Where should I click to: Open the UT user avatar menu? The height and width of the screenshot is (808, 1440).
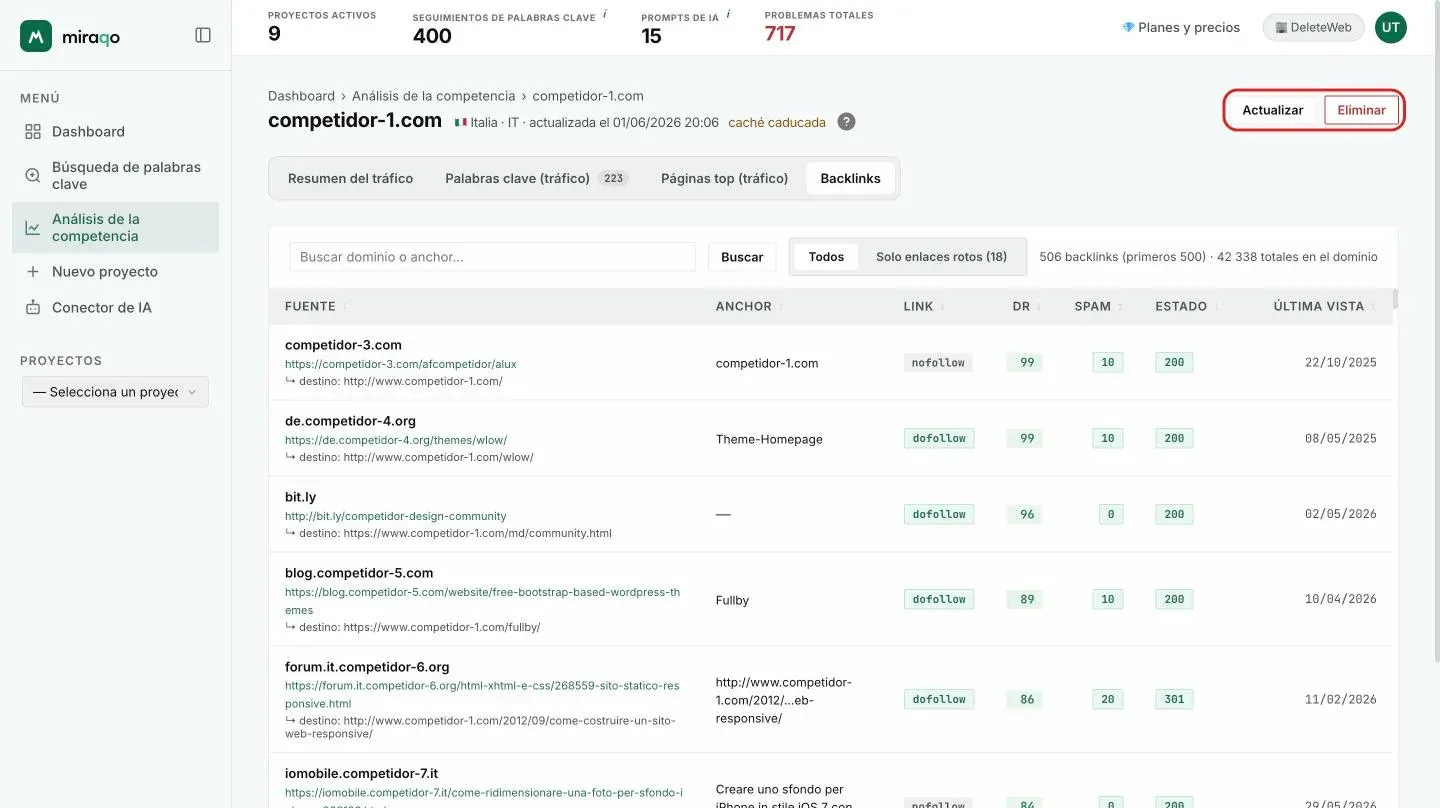pos(1390,27)
